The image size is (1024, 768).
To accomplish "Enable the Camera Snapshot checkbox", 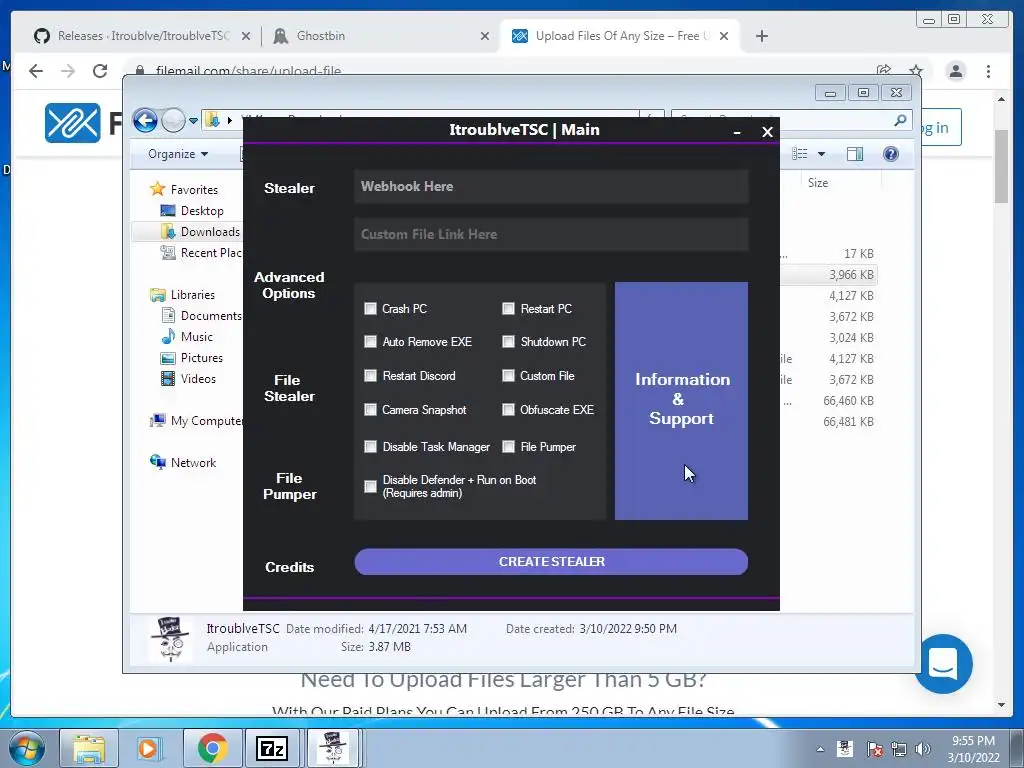I will click(x=370, y=409).
